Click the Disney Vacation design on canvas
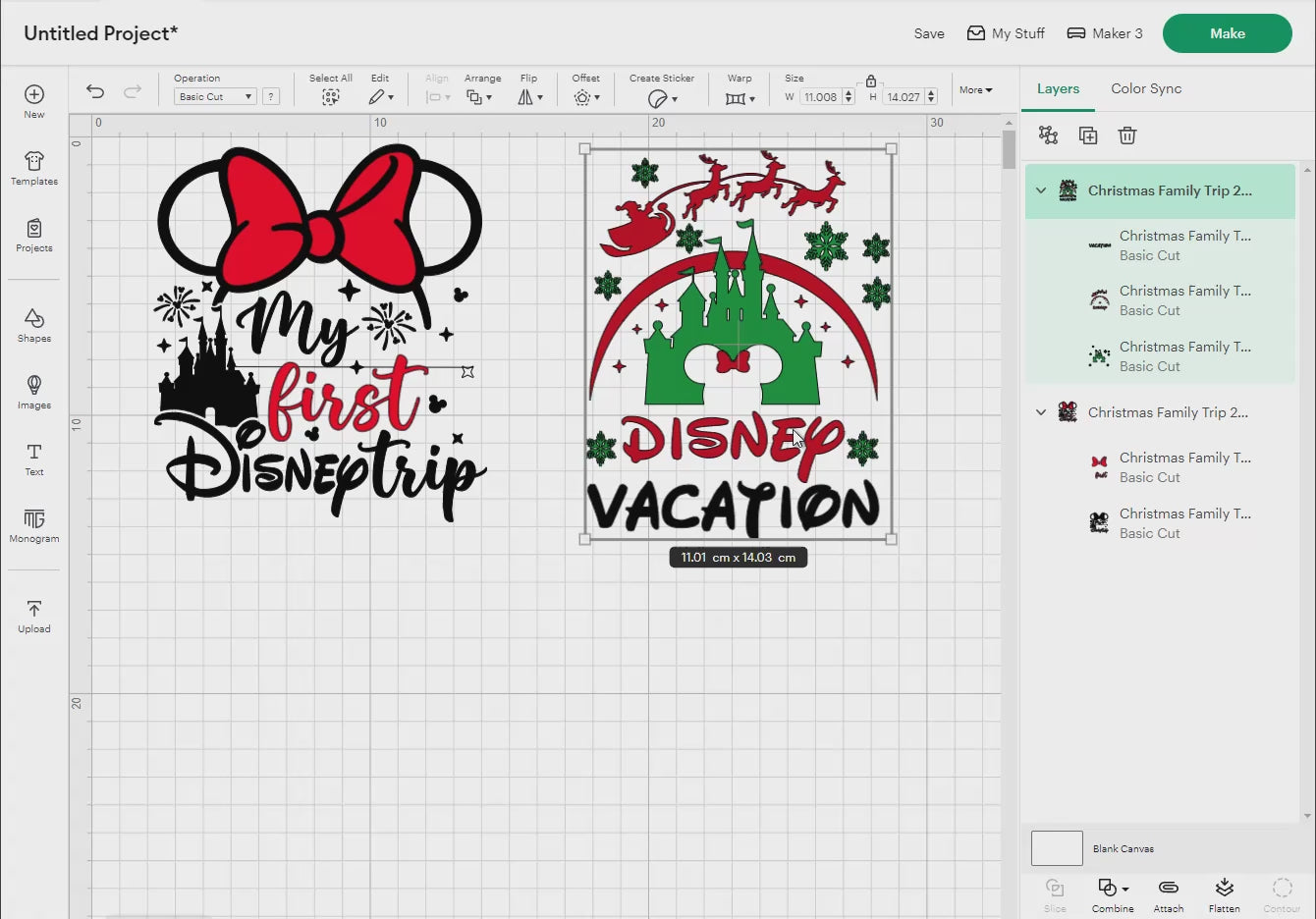Viewport: 1316px width, 919px height. pyautogui.click(x=739, y=344)
